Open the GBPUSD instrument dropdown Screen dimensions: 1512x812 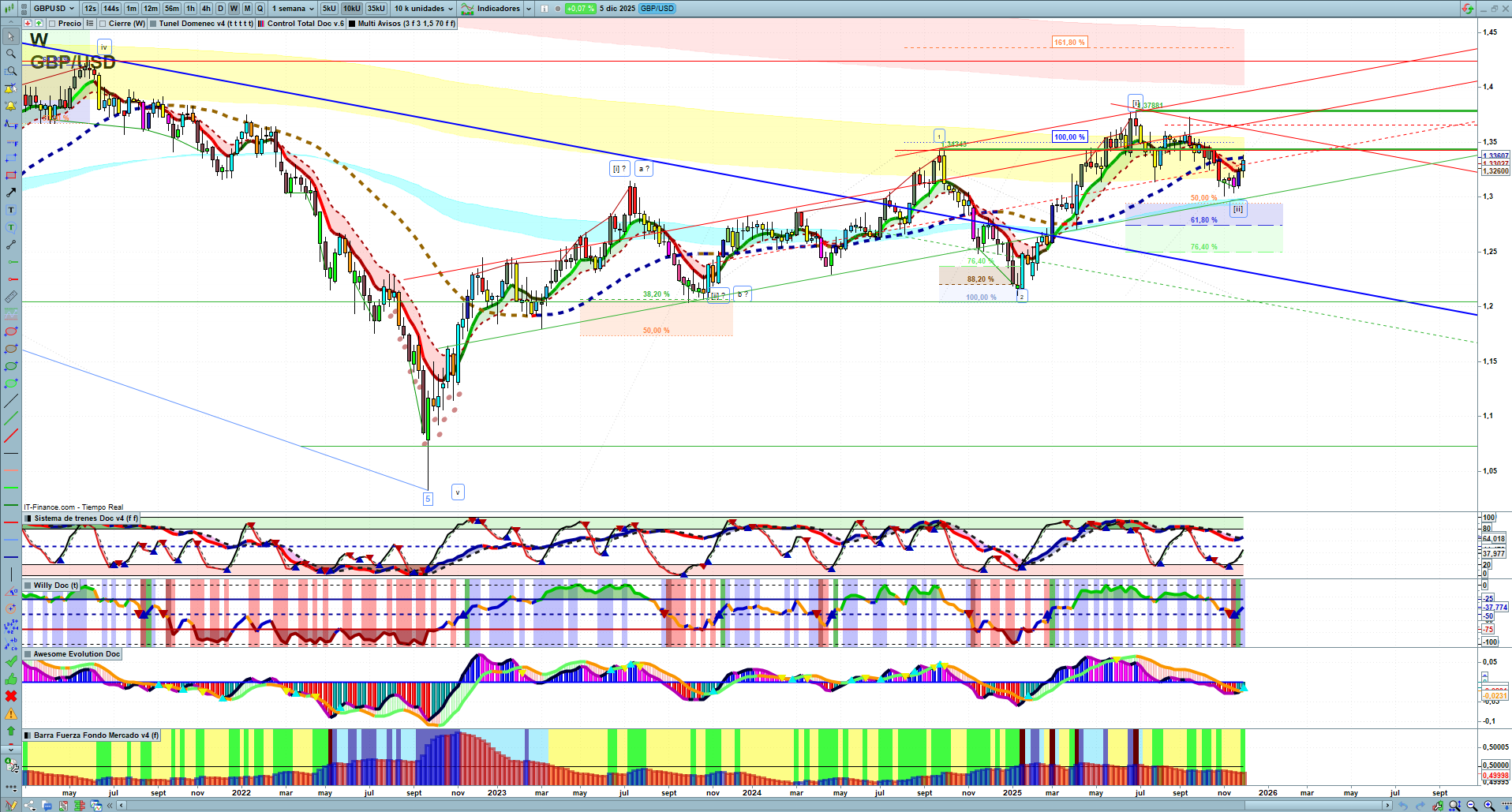(54, 9)
